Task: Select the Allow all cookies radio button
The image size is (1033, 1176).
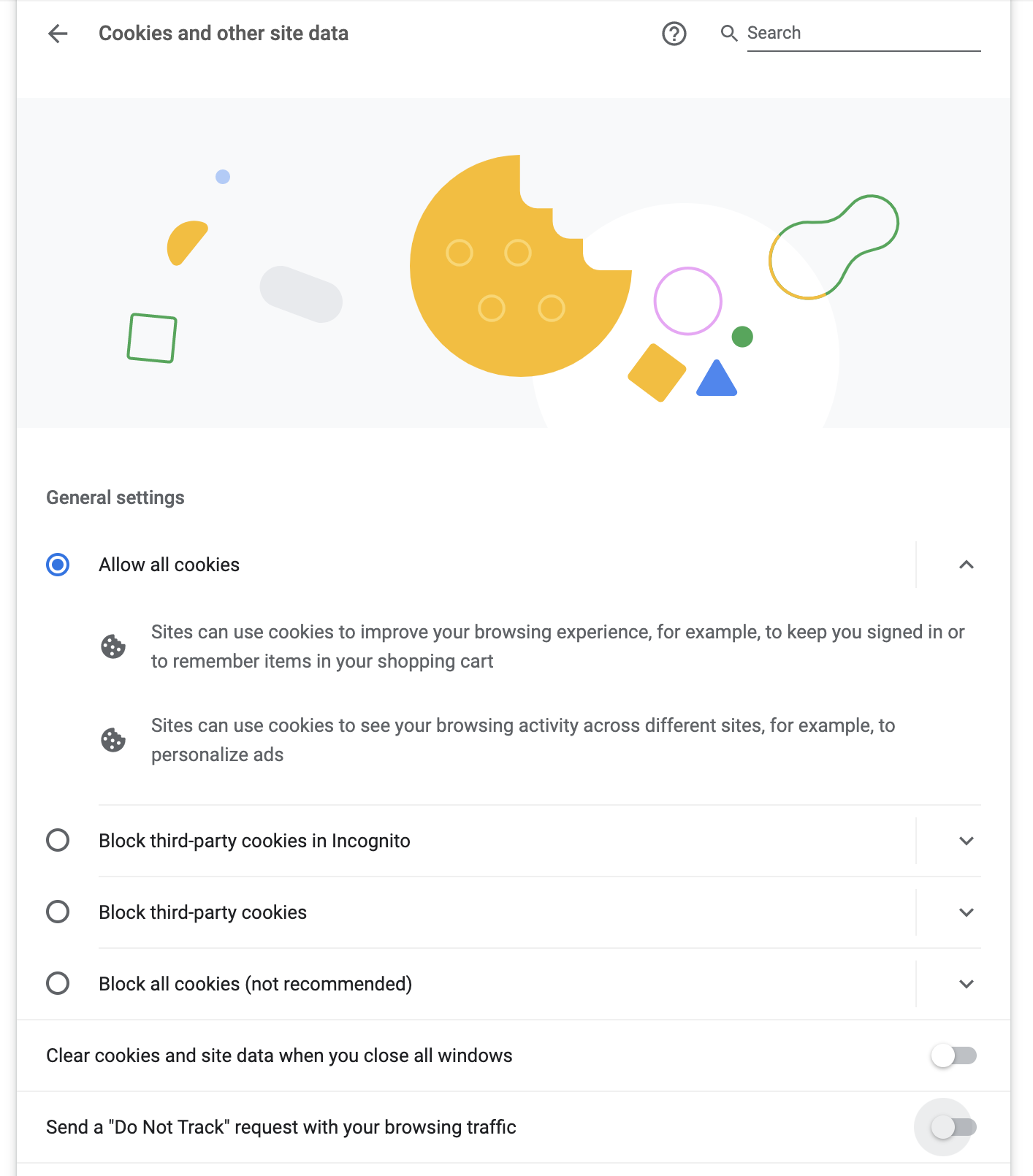Action: (x=58, y=565)
